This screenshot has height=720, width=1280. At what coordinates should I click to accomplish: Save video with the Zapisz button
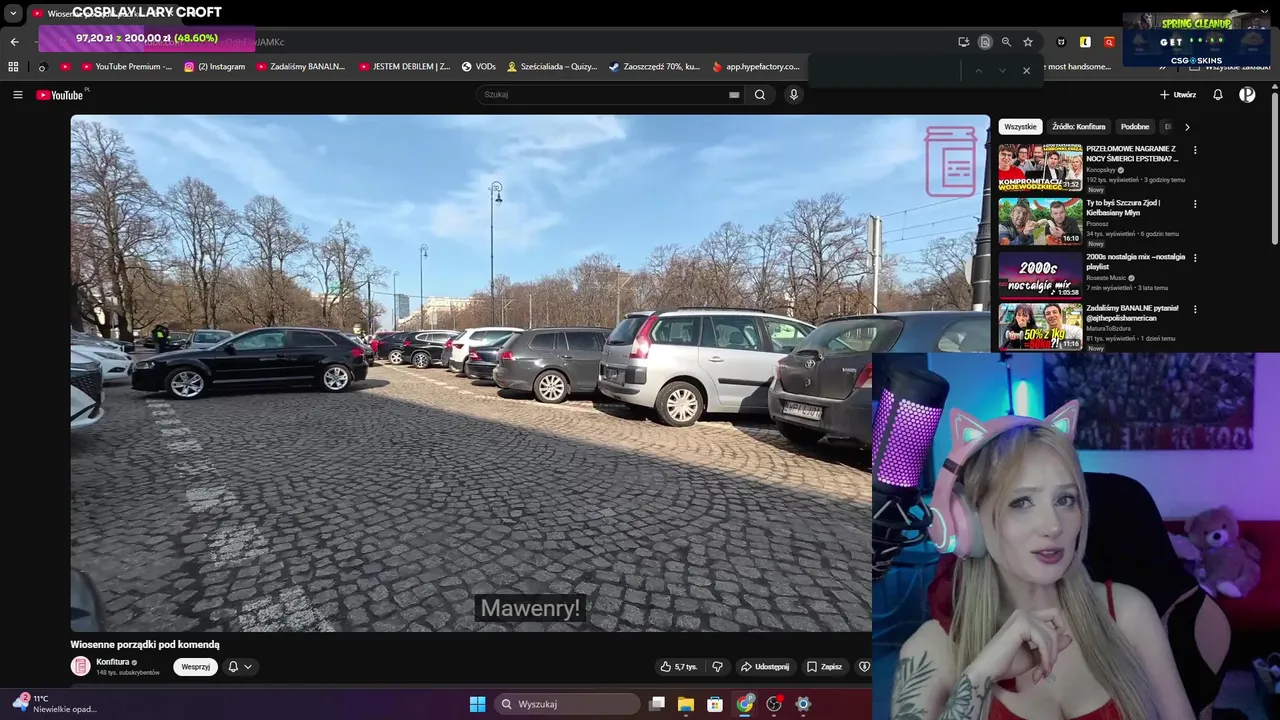(x=824, y=667)
